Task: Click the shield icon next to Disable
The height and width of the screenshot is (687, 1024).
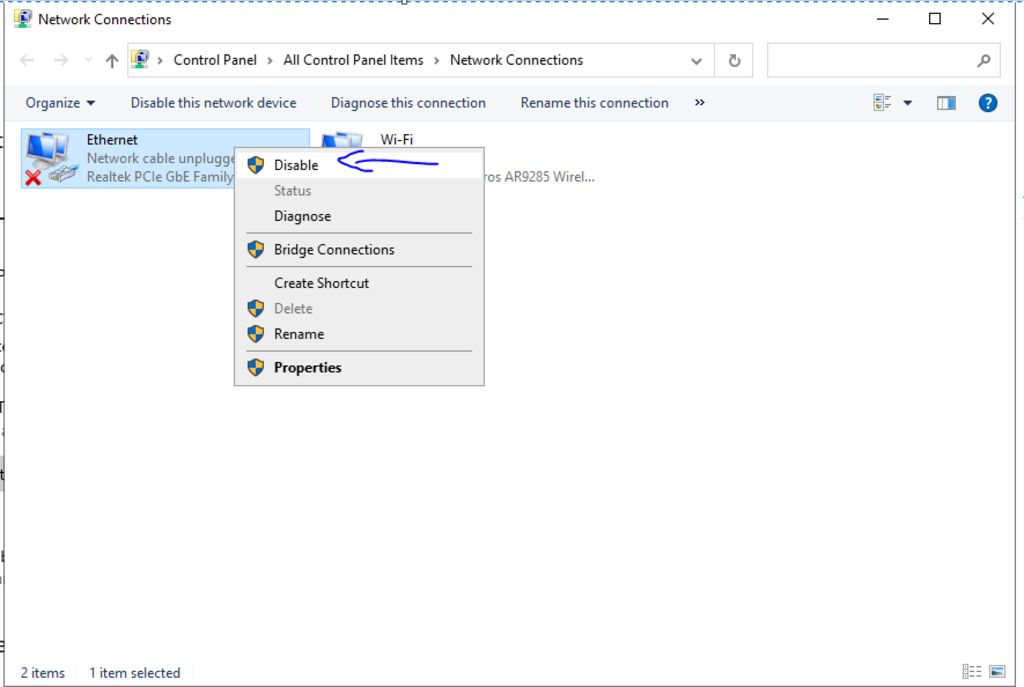Action: (x=256, y=165)
